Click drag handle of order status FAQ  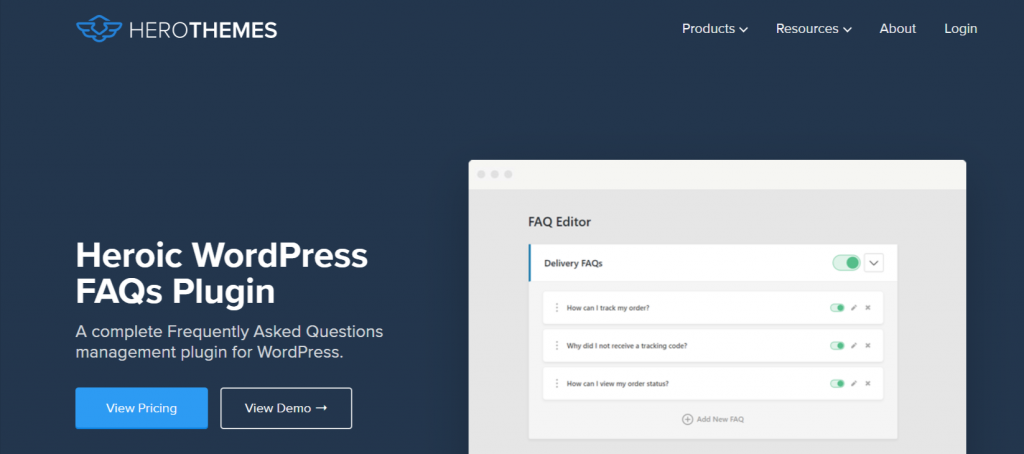[557, 383]
